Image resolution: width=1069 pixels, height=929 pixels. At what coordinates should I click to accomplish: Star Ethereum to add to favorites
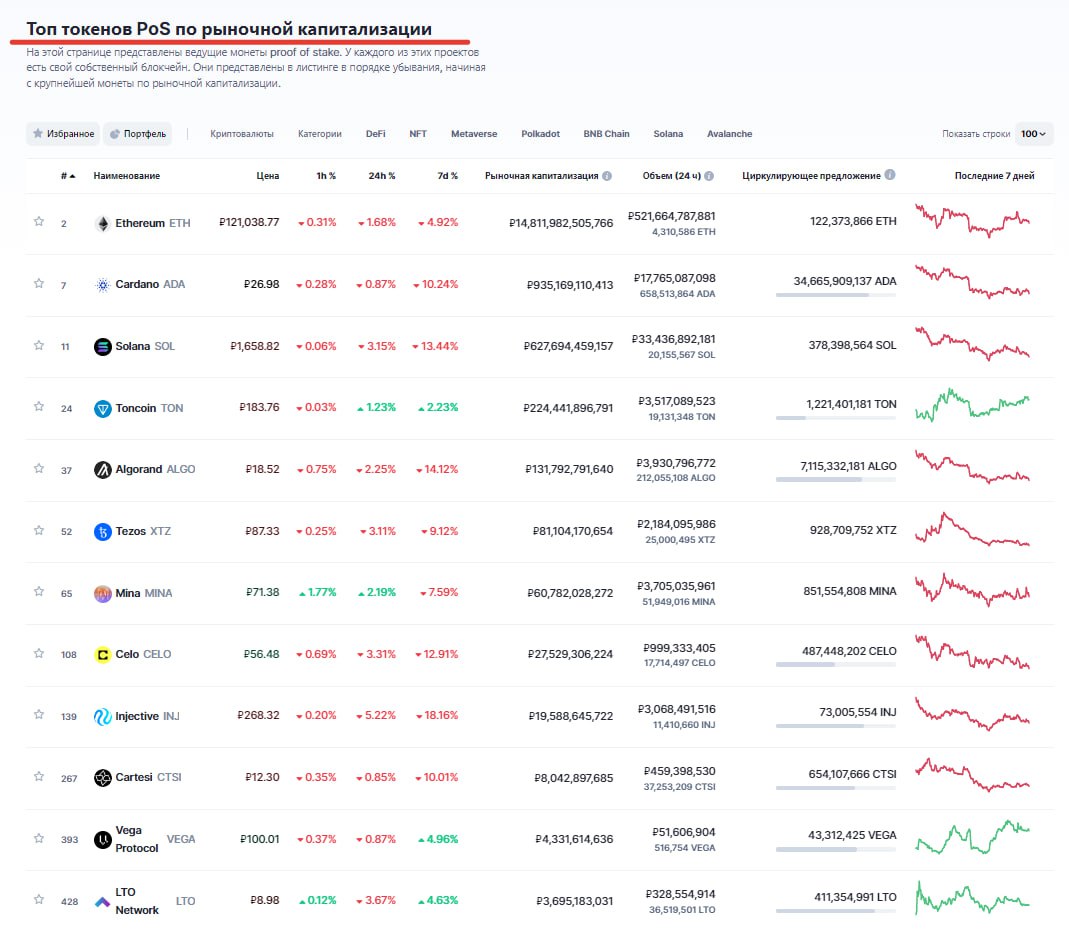39,222
